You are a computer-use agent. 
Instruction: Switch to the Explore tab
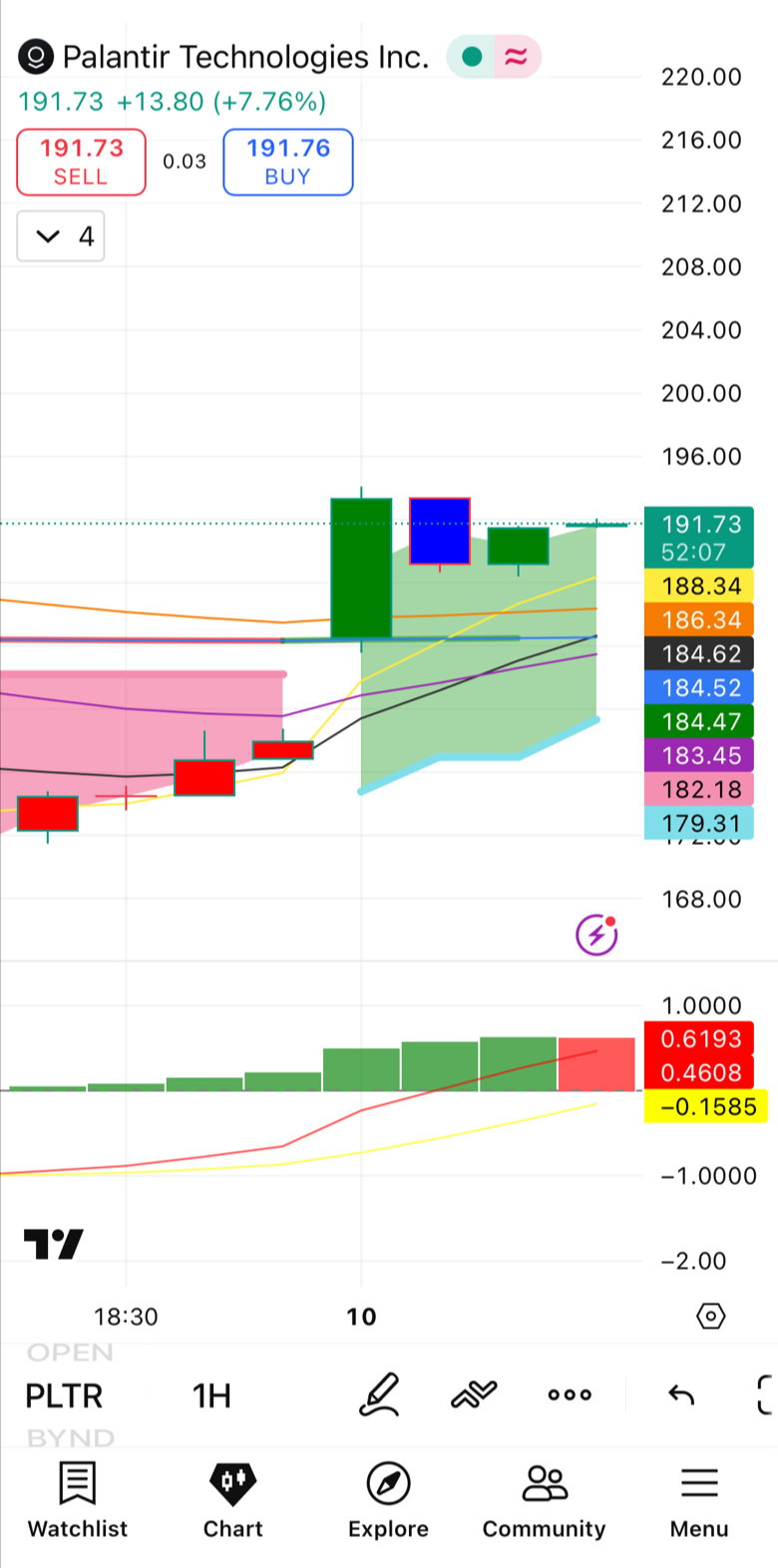coord(388,1501)
